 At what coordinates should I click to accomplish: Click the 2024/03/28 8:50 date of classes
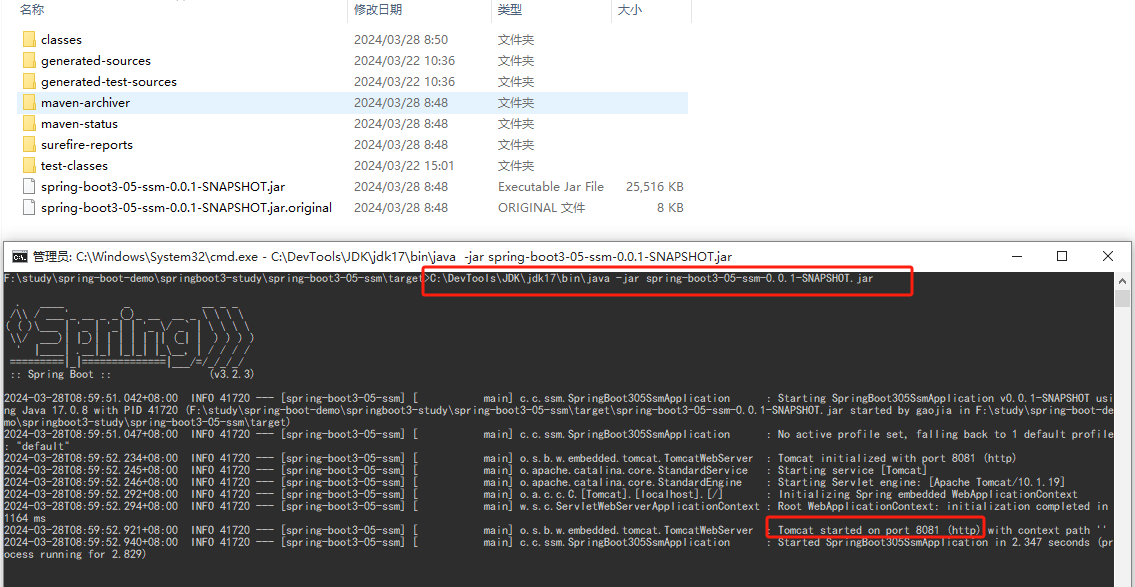pyautogui.click(x=401, y=40)
